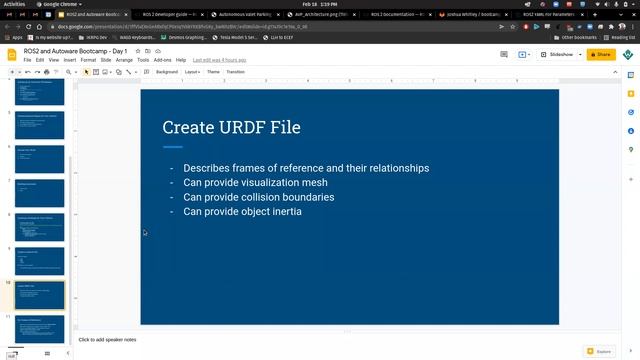
Task: Expand the side panel bottom arrow
Action: click(631, 351)
